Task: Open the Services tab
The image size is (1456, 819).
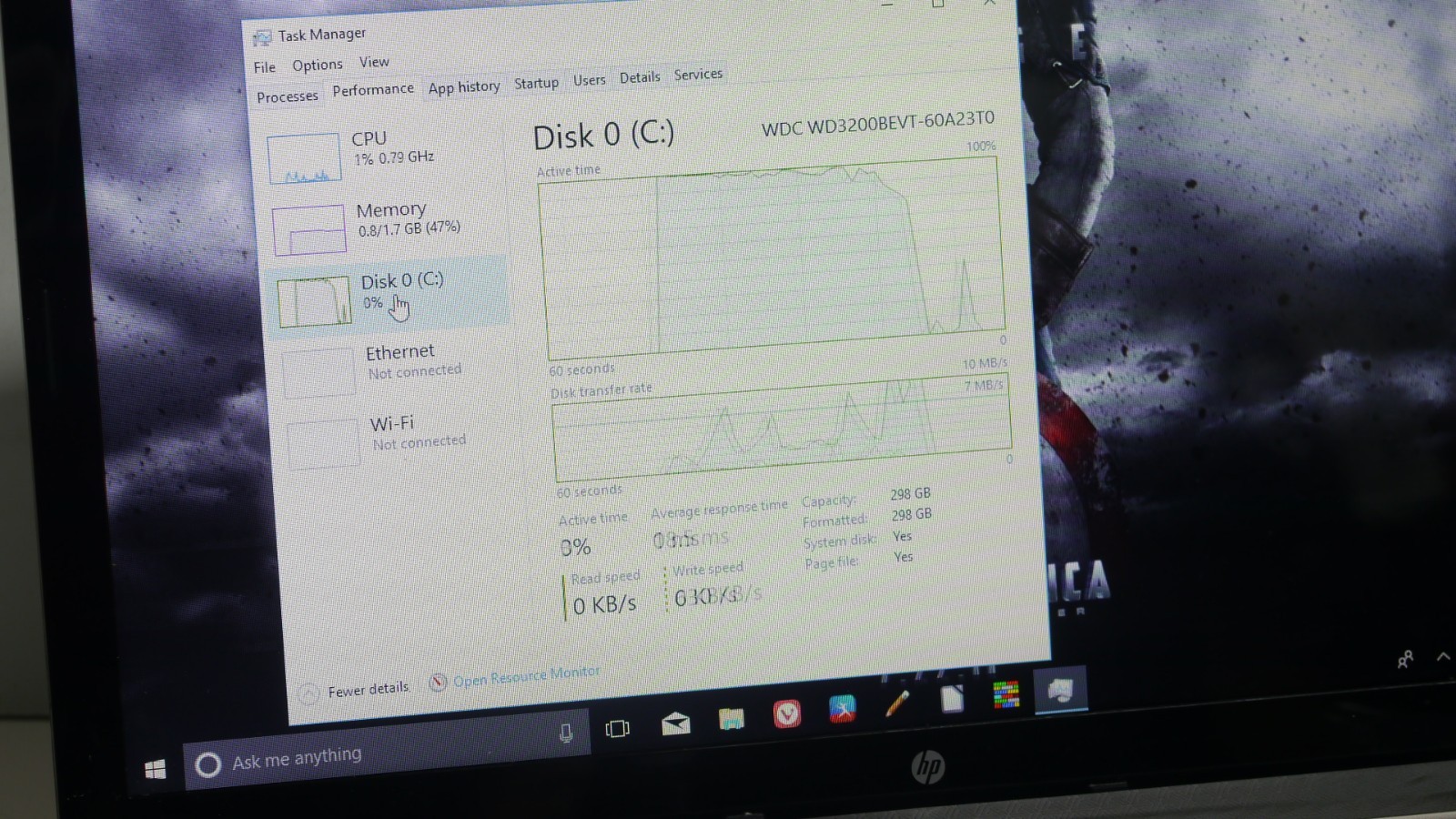Action: click(698, 75)
